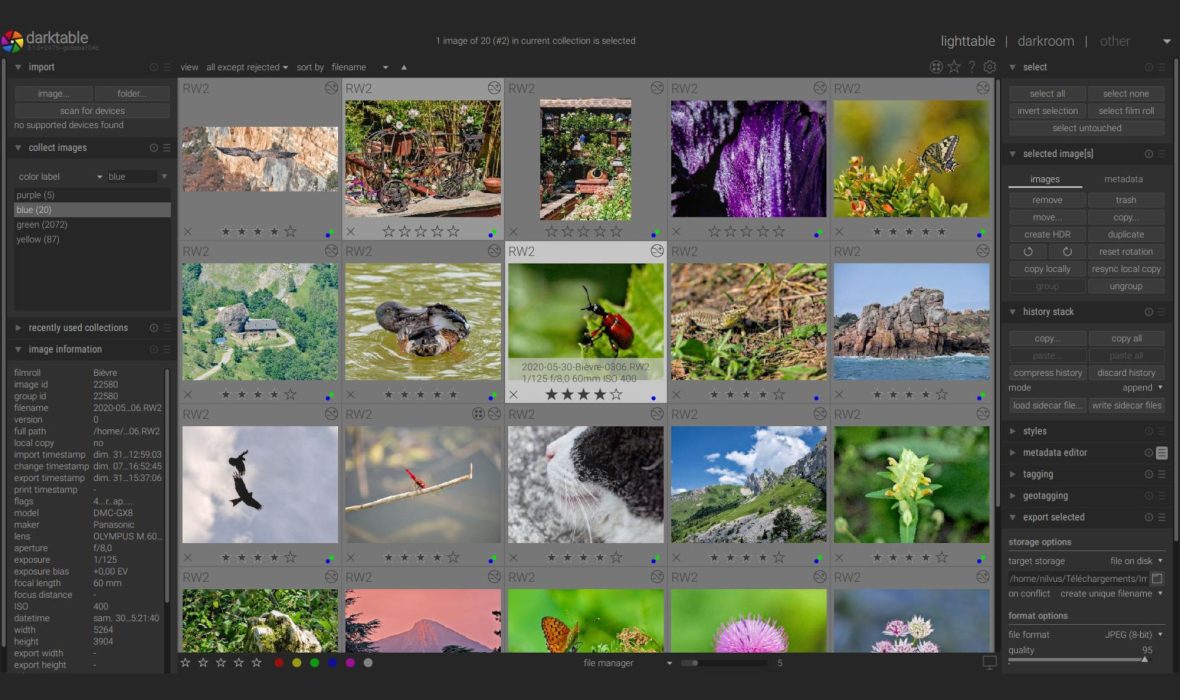Click the overlay star icon in top toolbar
This screenshot has height=700, width=1180.
[x=954, y=67]
